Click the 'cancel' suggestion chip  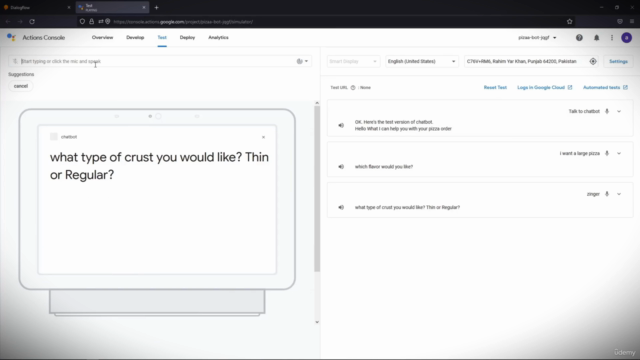21,86
